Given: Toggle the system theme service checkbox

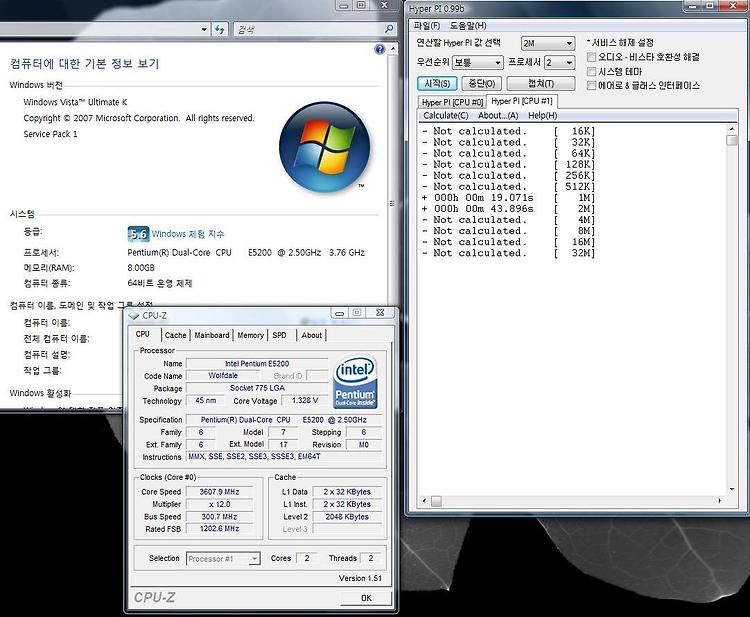Looking at the screenshot, I should pos(592,71).
